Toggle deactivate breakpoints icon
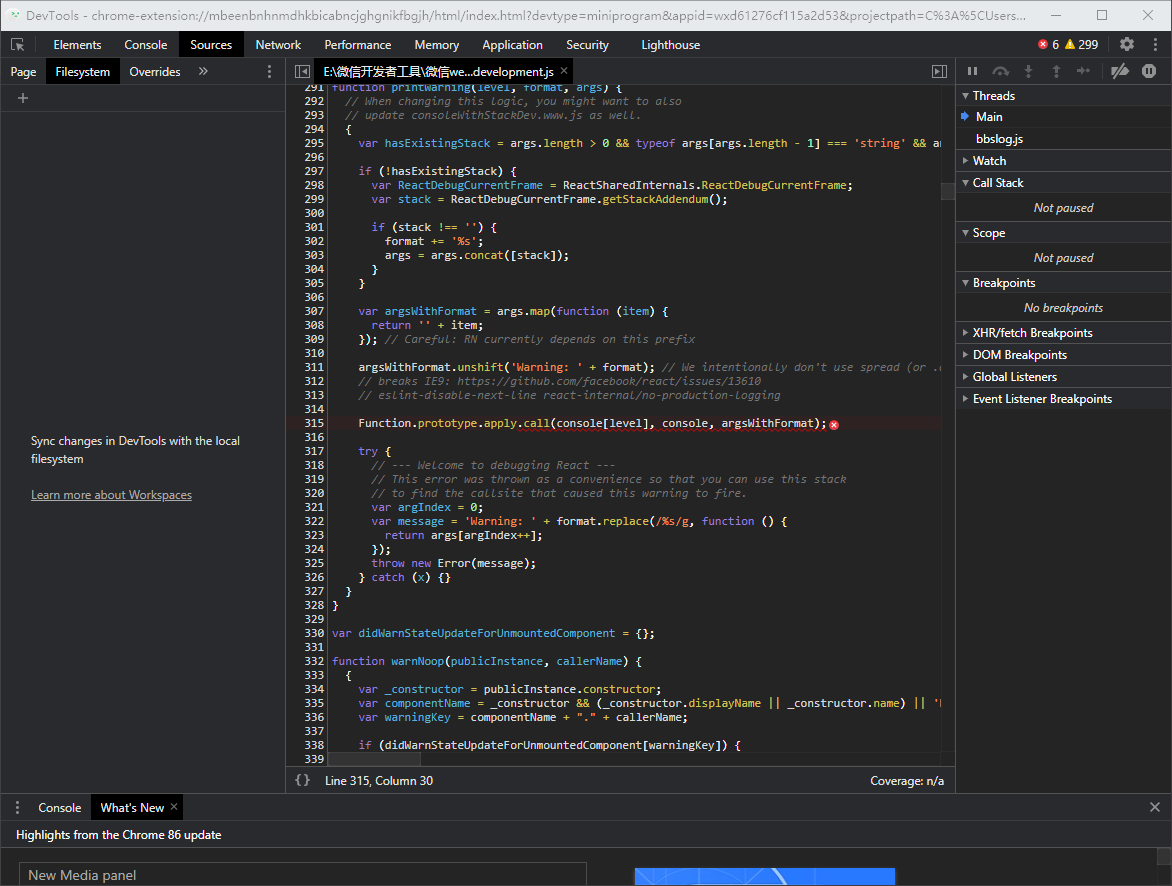 (x=1120, y=71)
